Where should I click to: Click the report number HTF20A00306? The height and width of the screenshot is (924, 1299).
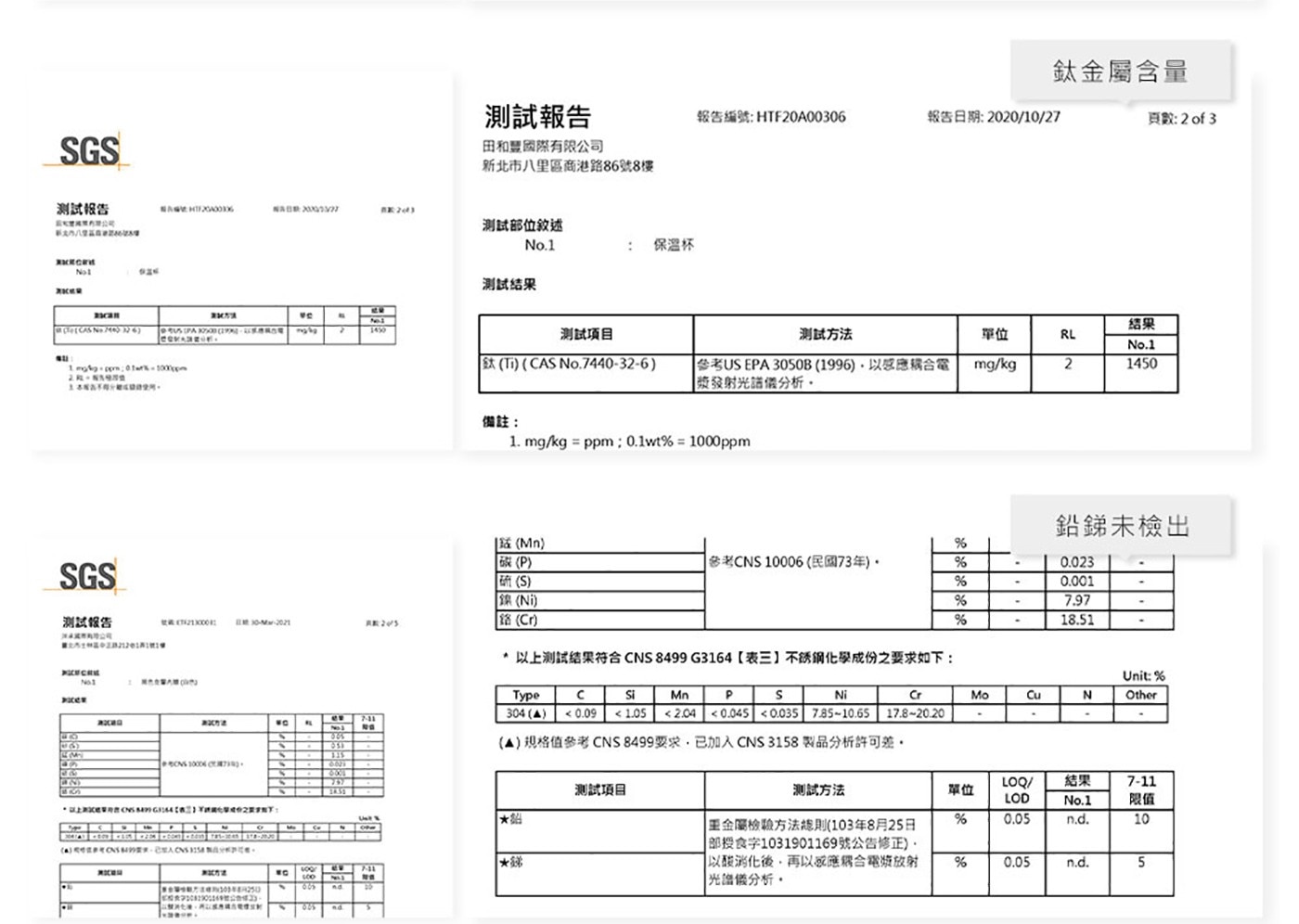click(800, 117)
